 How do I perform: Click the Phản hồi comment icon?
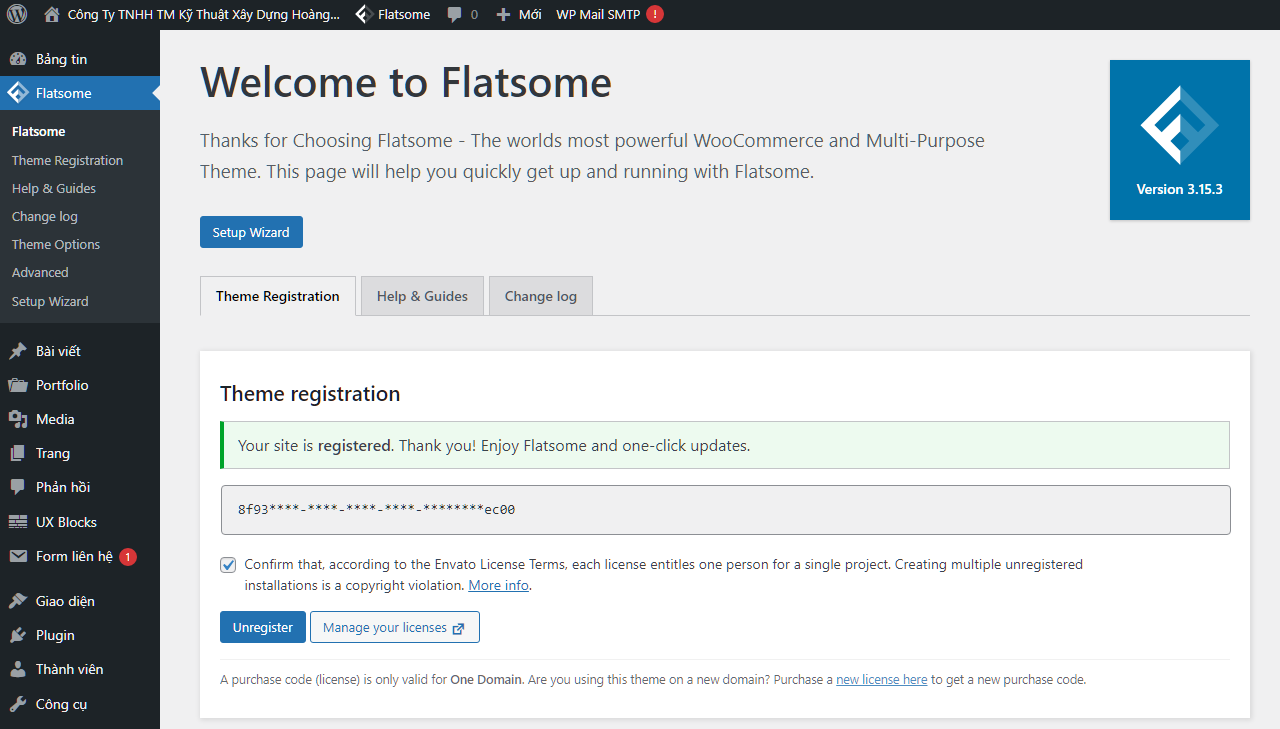(x=17, y=487)
